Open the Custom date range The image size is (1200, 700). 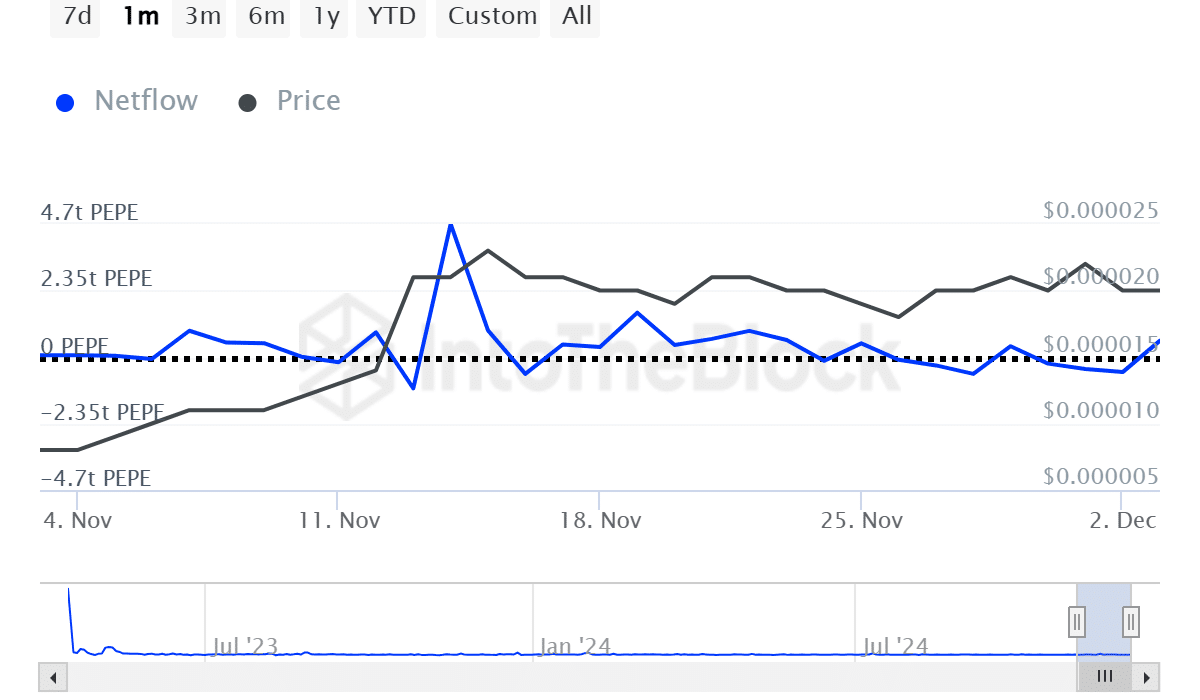(x=492, y=17)
